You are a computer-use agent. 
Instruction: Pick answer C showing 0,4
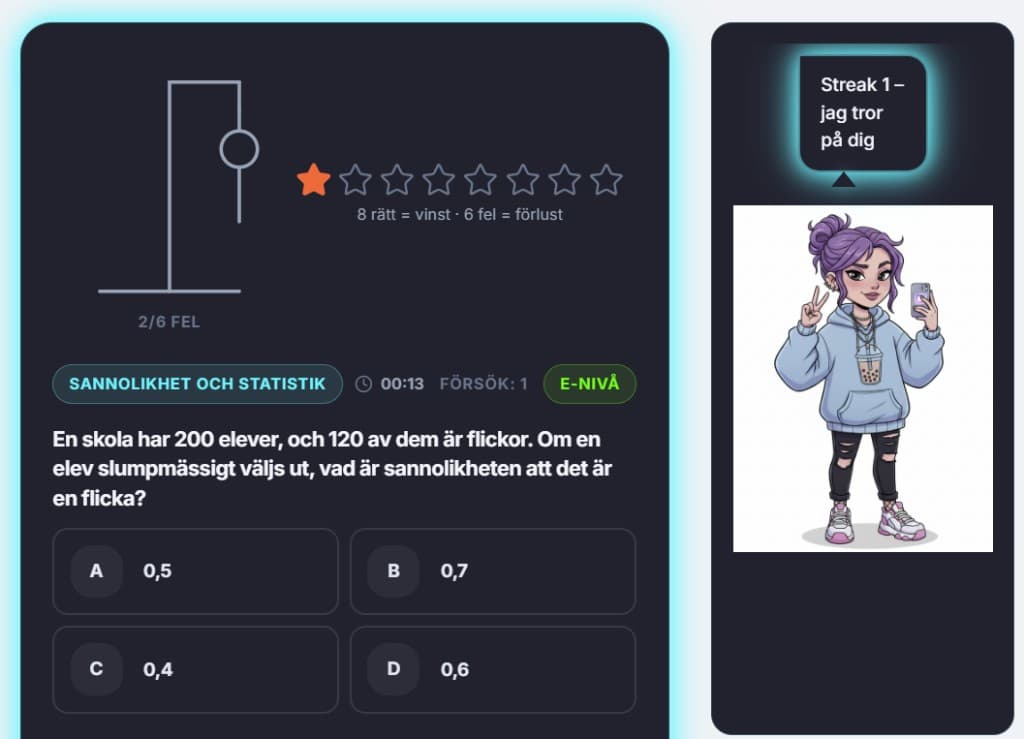(x=195, y=669)
